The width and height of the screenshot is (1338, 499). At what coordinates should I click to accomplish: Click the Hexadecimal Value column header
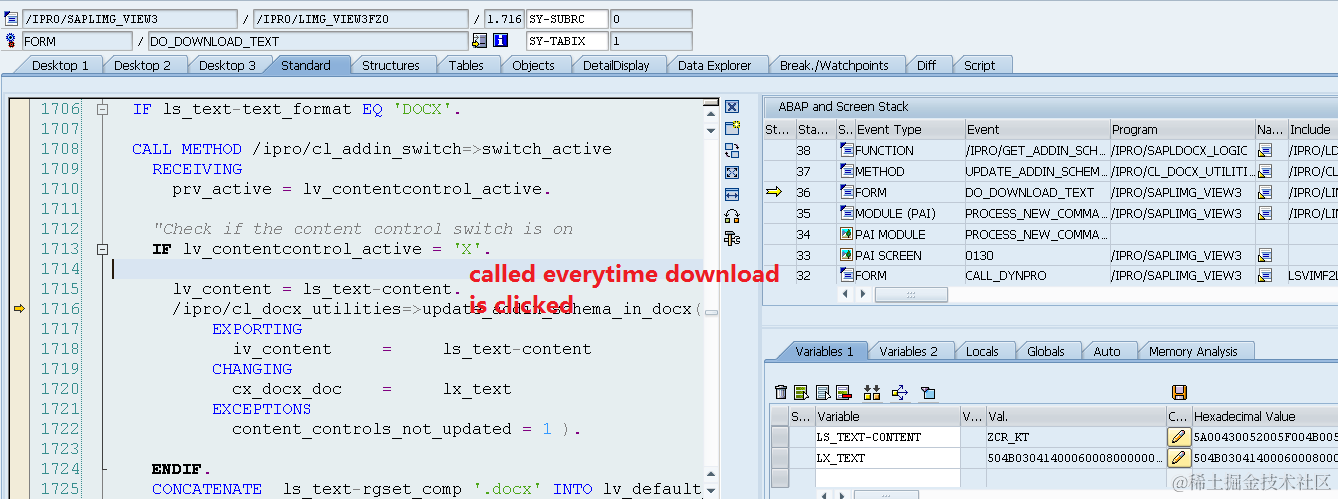pos(1265,416)
